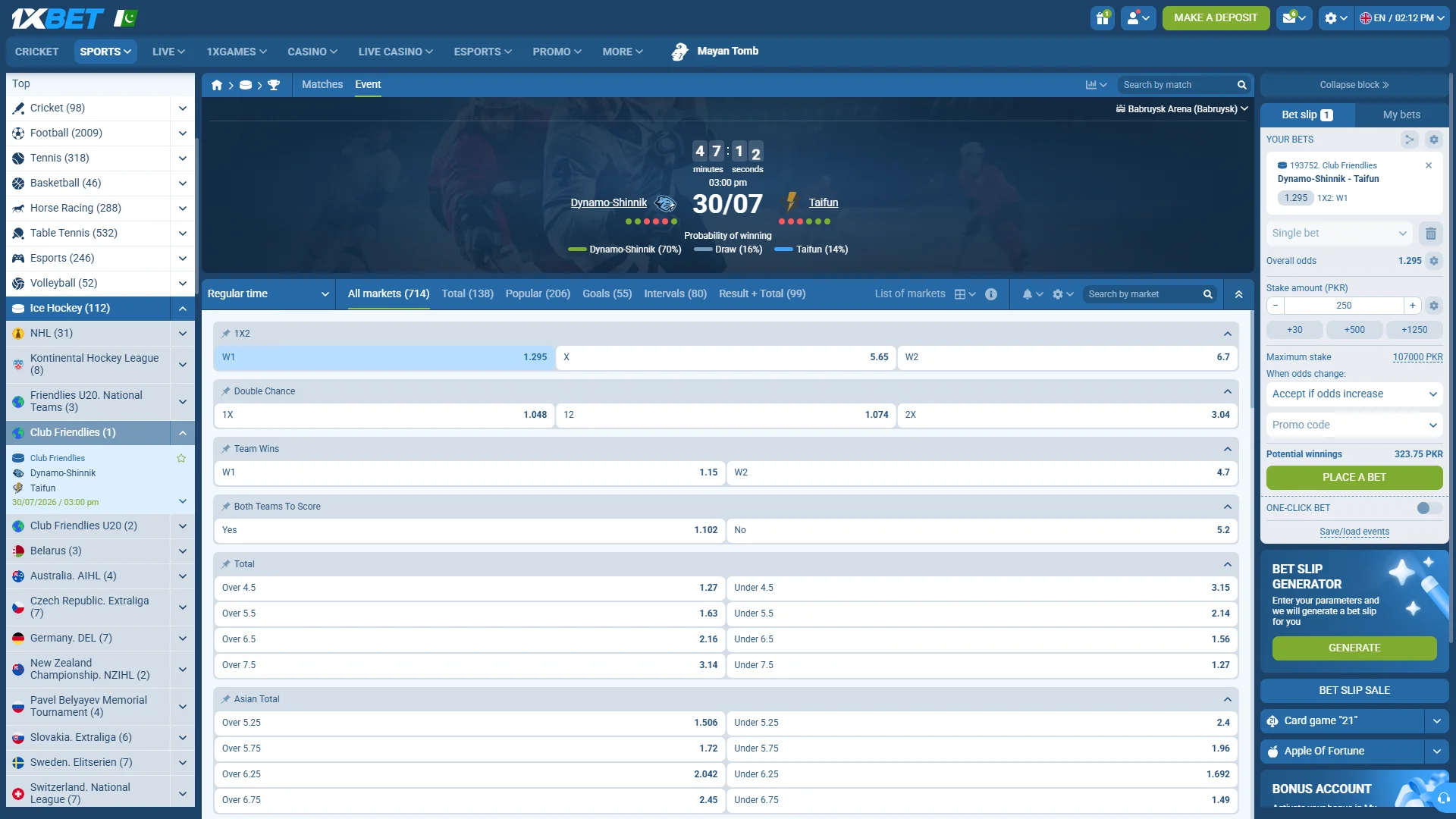Open the market info icon
The width and height of the screenshot is (1456, 819).
[991, 294]
